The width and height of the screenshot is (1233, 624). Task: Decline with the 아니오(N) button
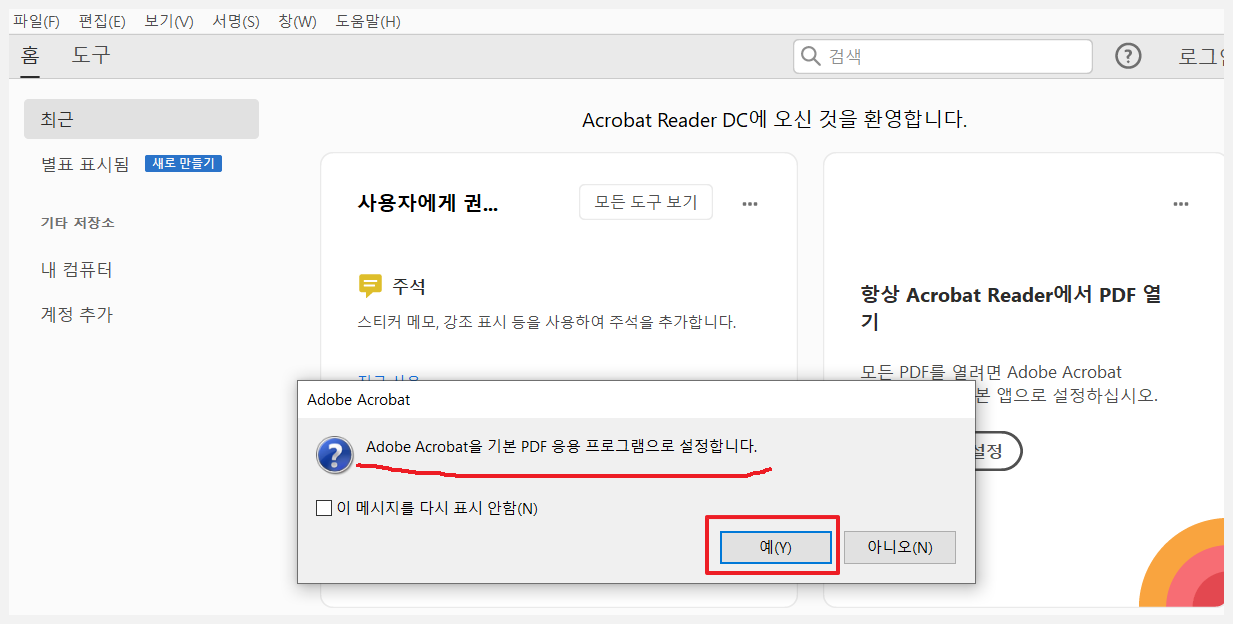click(900, 547)
